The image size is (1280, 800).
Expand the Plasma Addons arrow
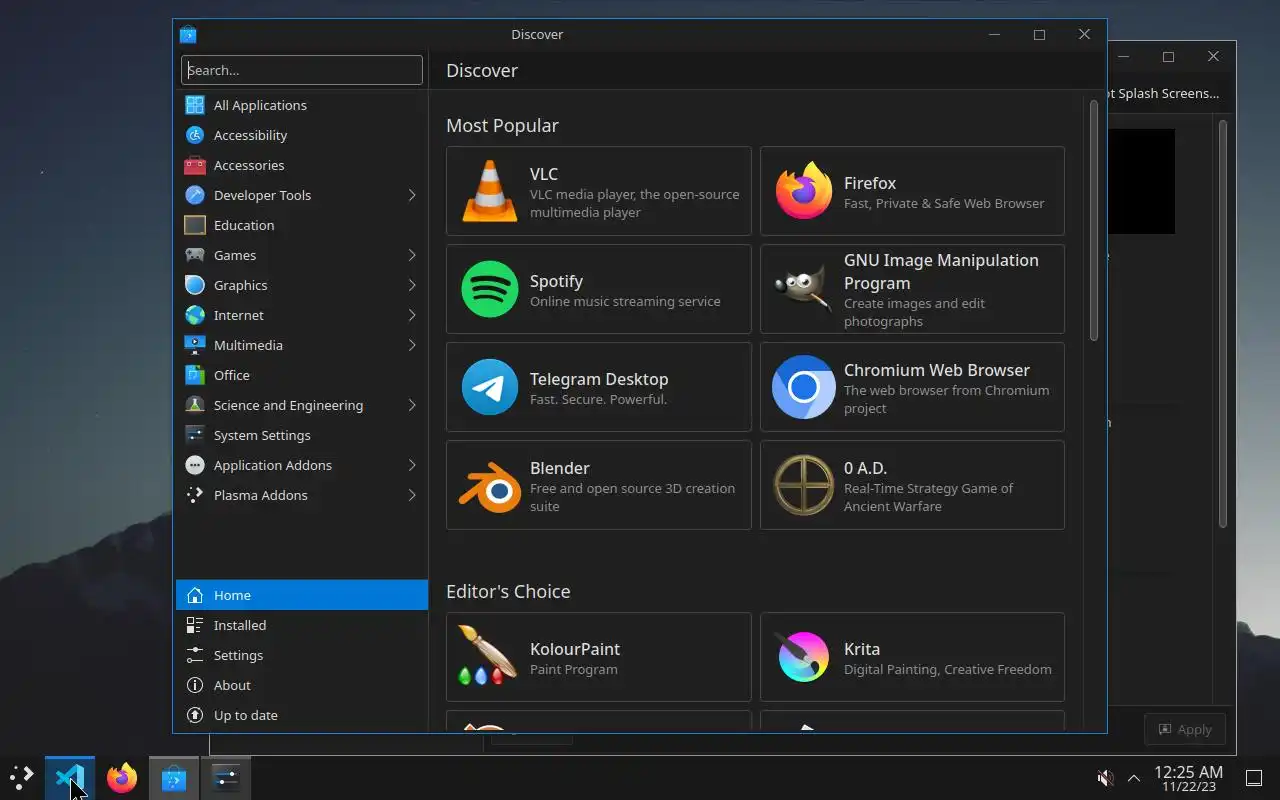click(x=412, y=495)
